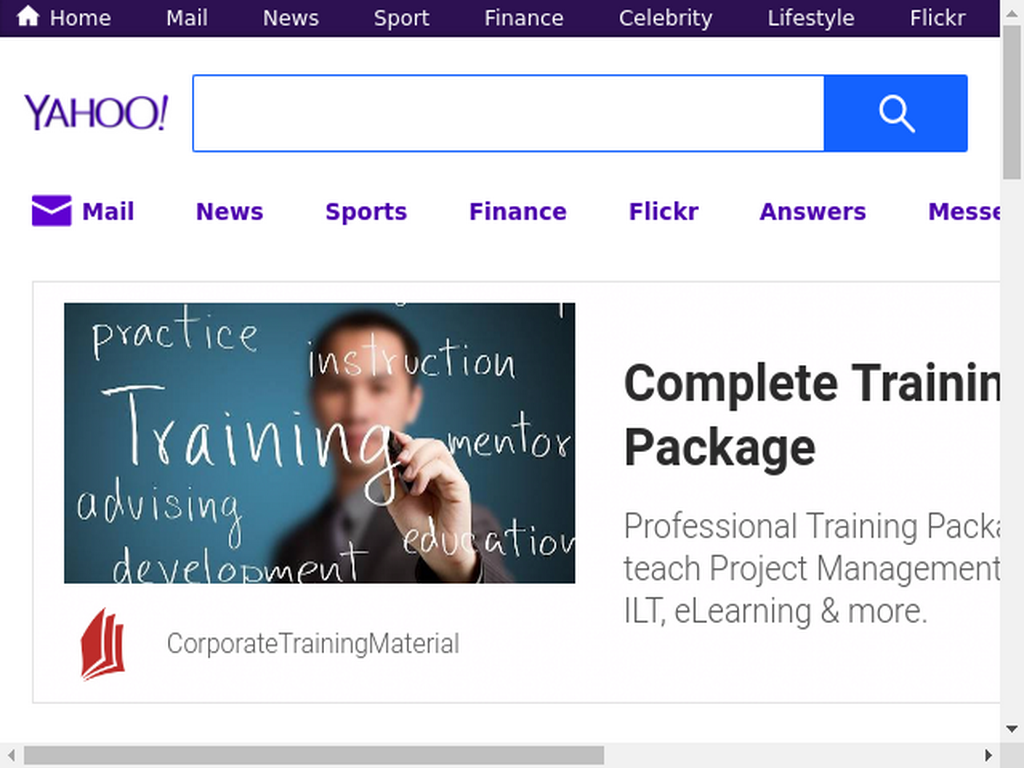Click the Answers link below the search box
Viewport: 1024px width, 768px height.
(x=812, y=212)
